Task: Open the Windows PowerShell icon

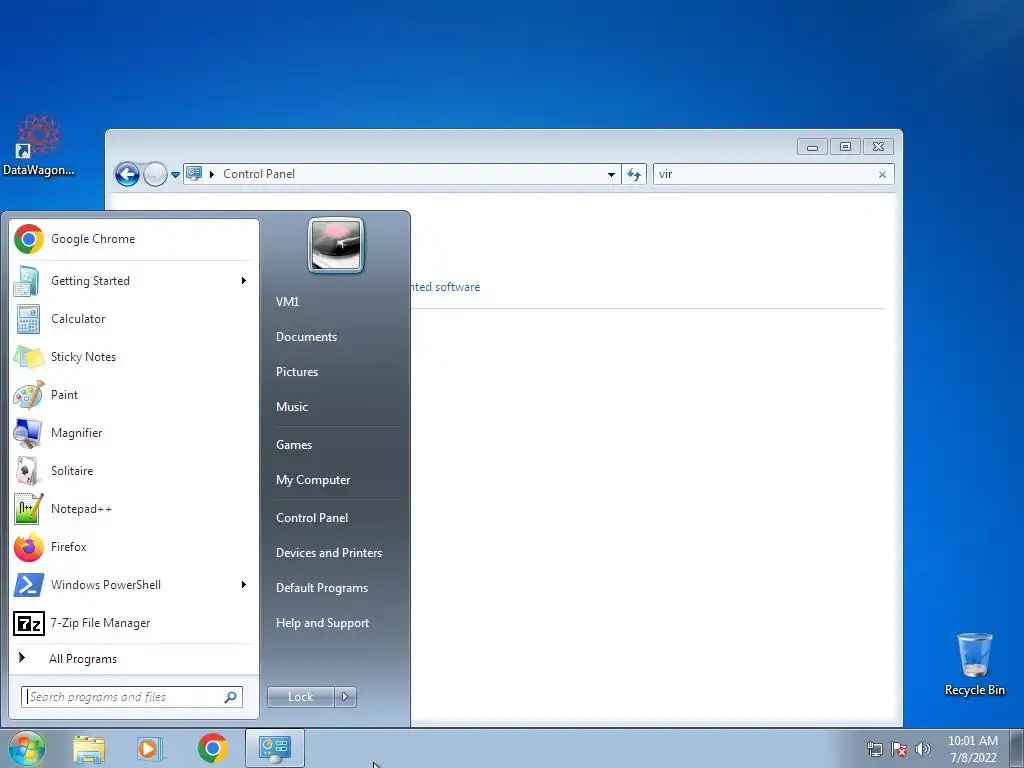Action: point(28,584)
